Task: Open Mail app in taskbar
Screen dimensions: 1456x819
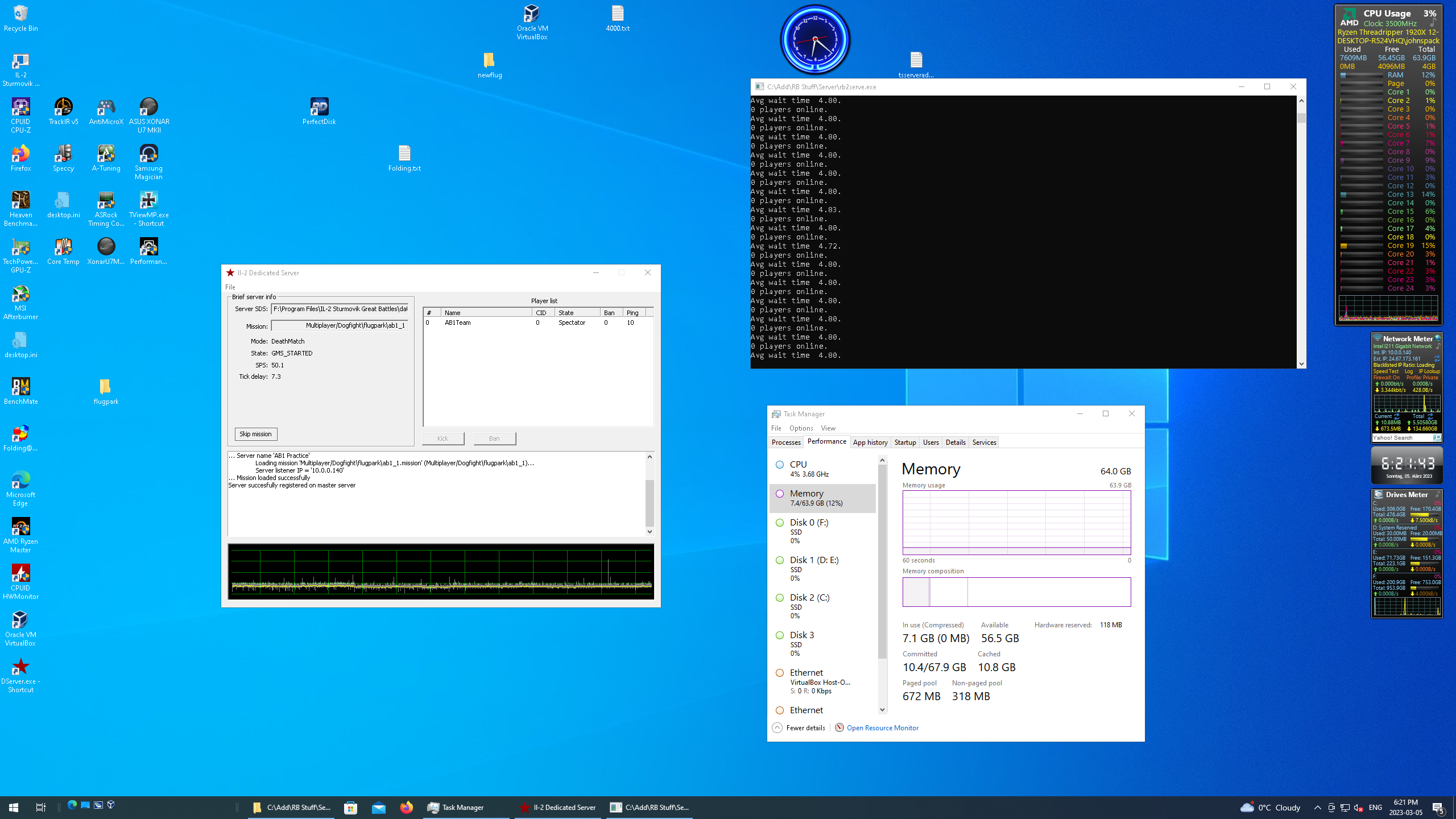Action: point(379,807)
